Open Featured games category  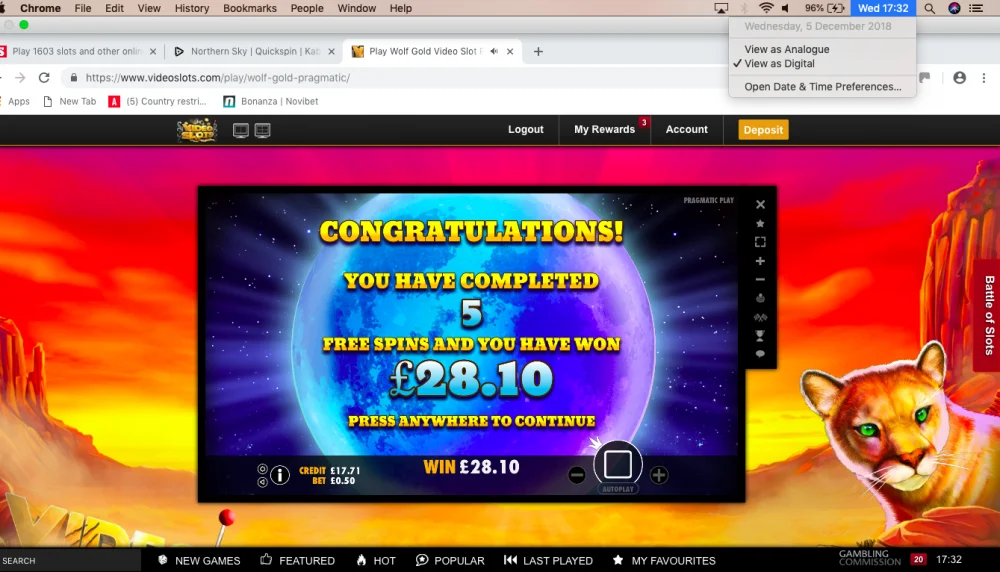297,561
